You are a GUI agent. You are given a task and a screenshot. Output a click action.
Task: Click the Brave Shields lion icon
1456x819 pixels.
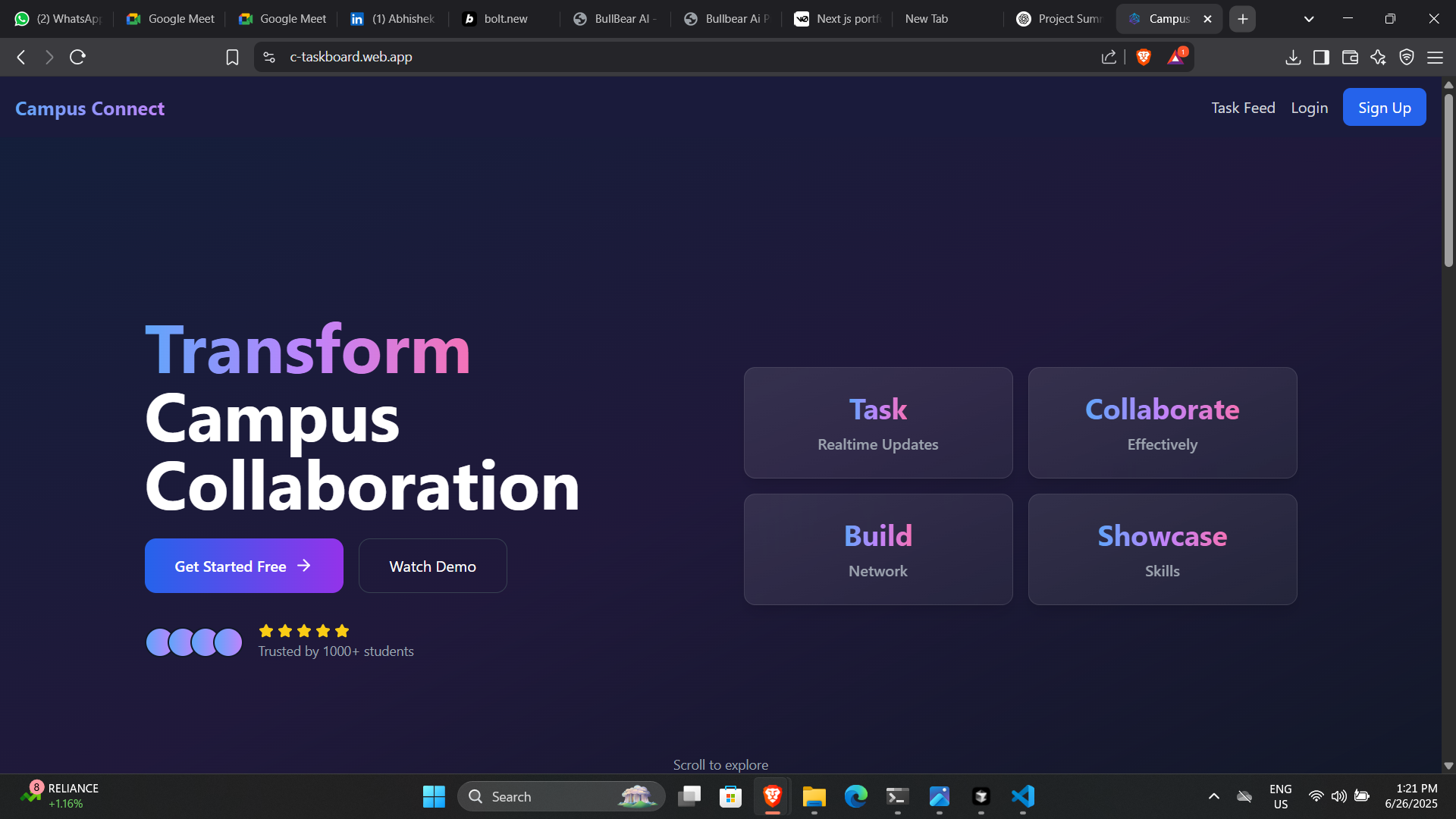[x=1144, y=57]
